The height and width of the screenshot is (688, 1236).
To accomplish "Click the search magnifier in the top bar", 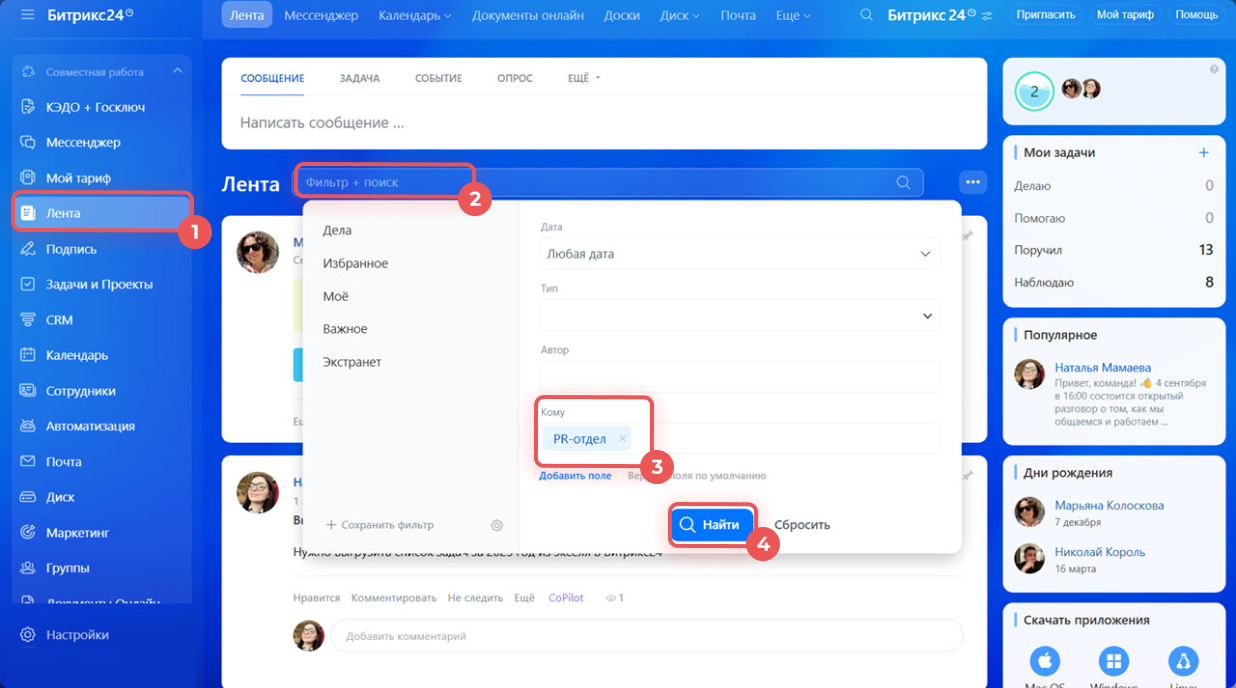I will coord(867,15).
